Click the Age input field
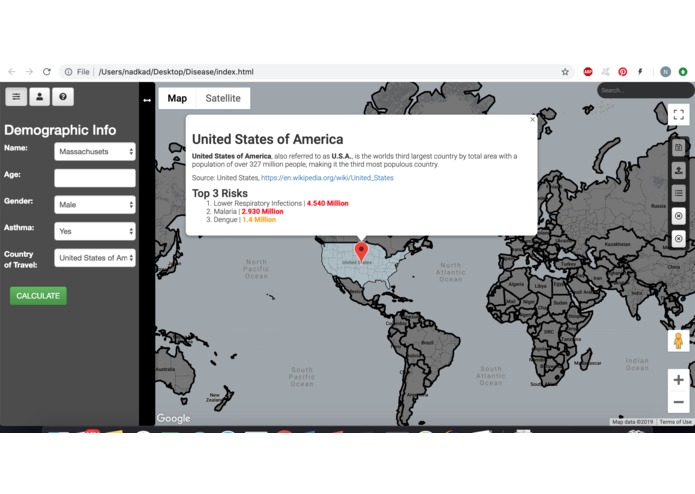695x494 pixels. tap(95, 178)
